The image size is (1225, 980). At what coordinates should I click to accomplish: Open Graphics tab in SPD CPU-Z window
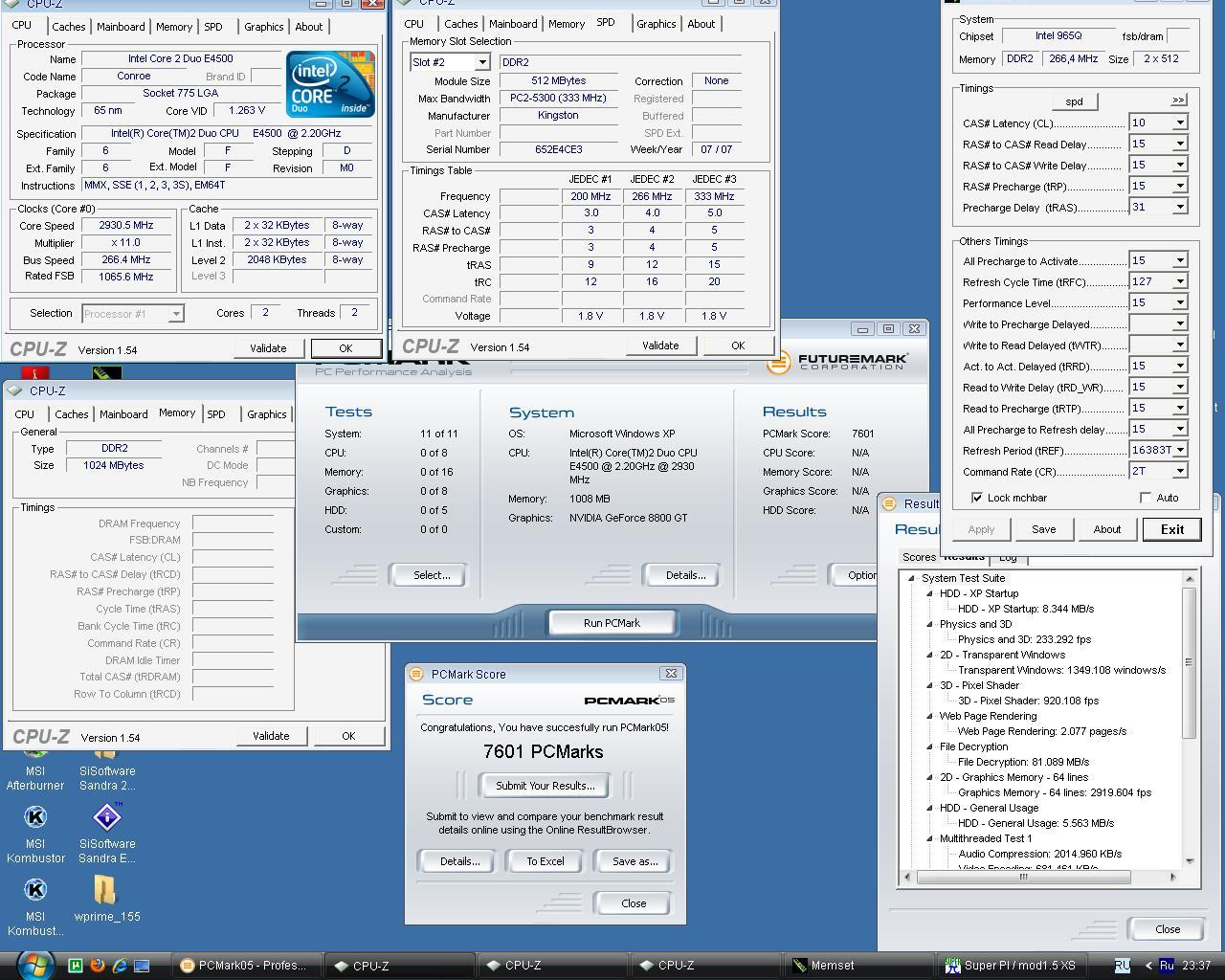[x=657, y=24]
